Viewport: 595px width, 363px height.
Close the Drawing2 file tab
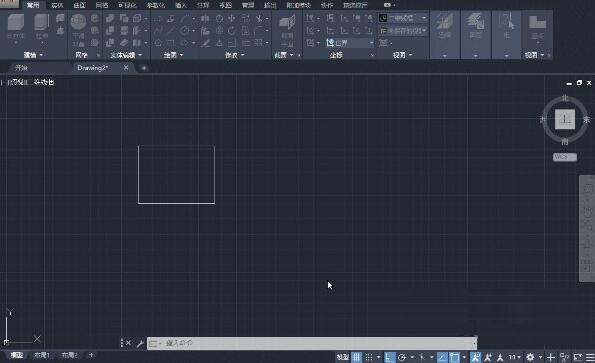pos(126,68)
